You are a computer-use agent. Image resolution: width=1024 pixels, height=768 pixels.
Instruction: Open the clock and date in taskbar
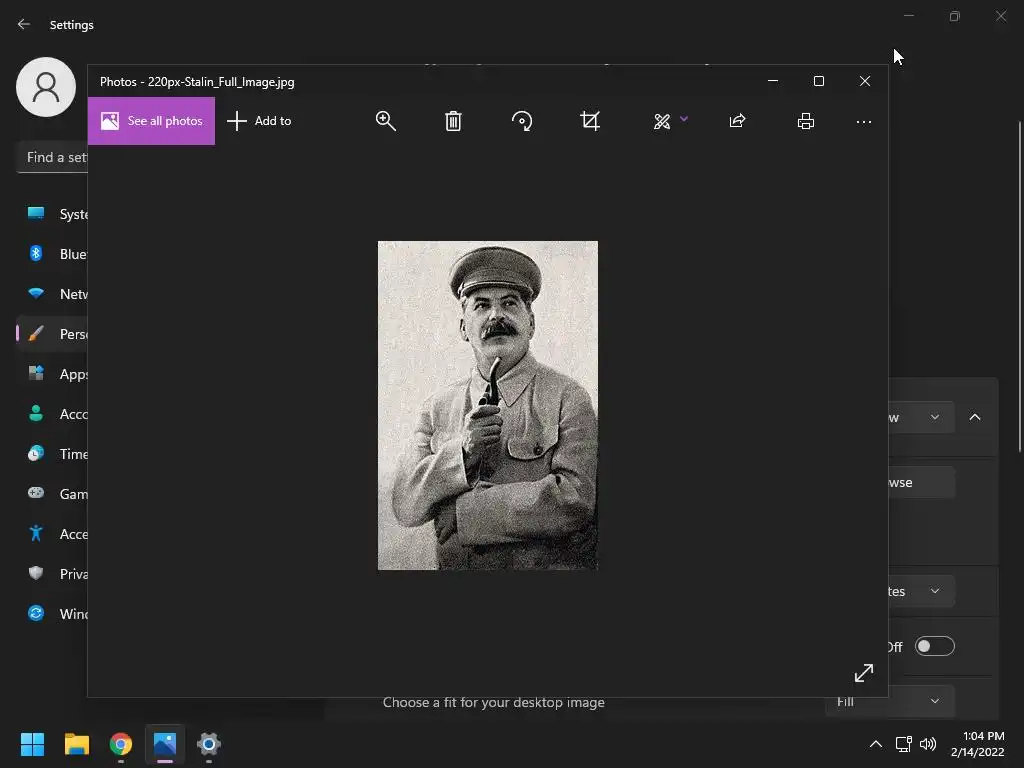pyautogui.click(x=978, y=744)
